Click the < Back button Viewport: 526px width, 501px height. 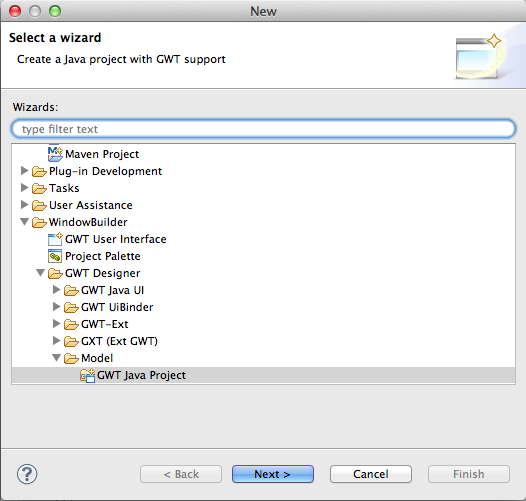[x=181, y=474]
